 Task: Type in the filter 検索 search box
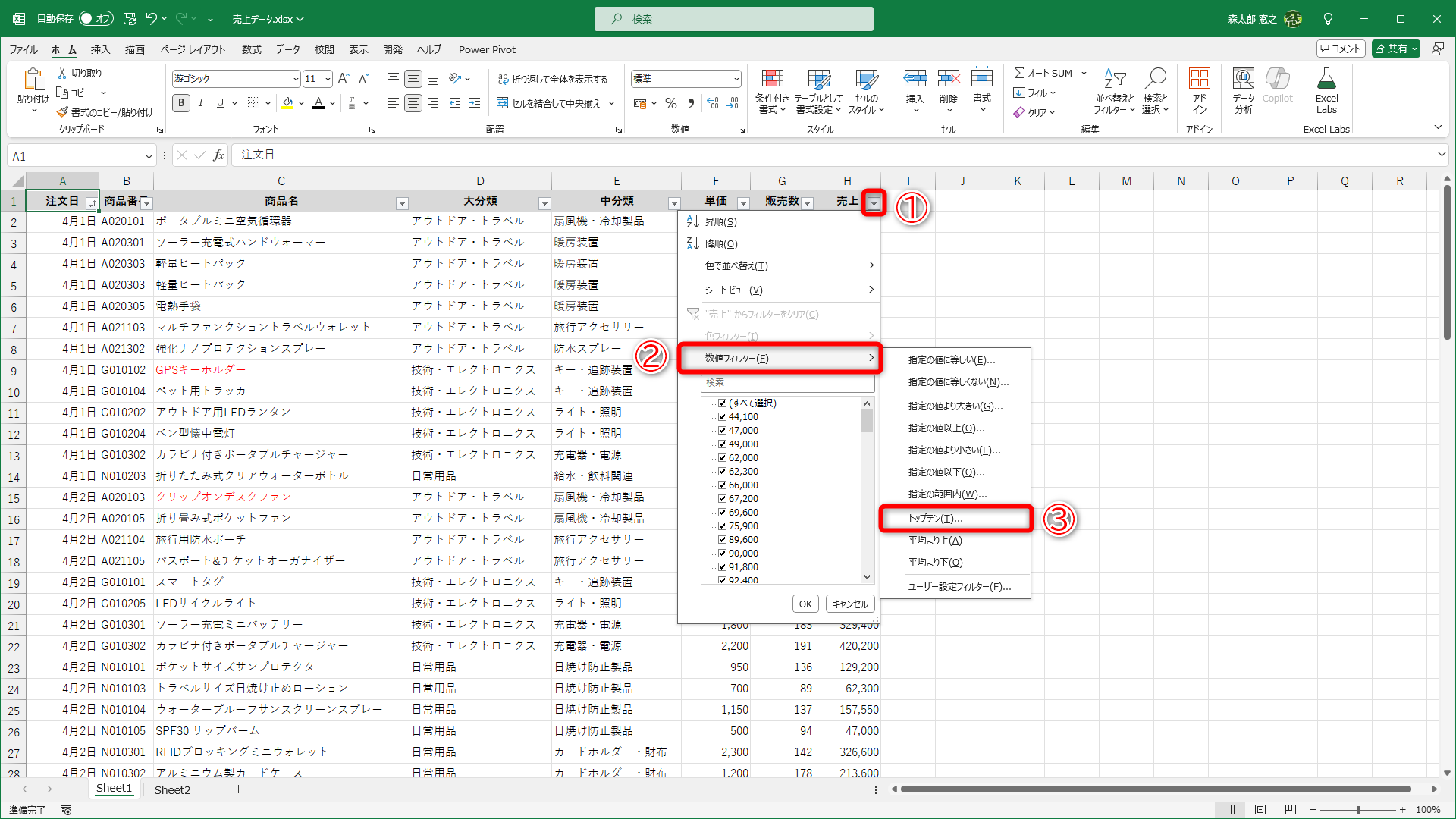pyautogui.click(x=787, y=382)
